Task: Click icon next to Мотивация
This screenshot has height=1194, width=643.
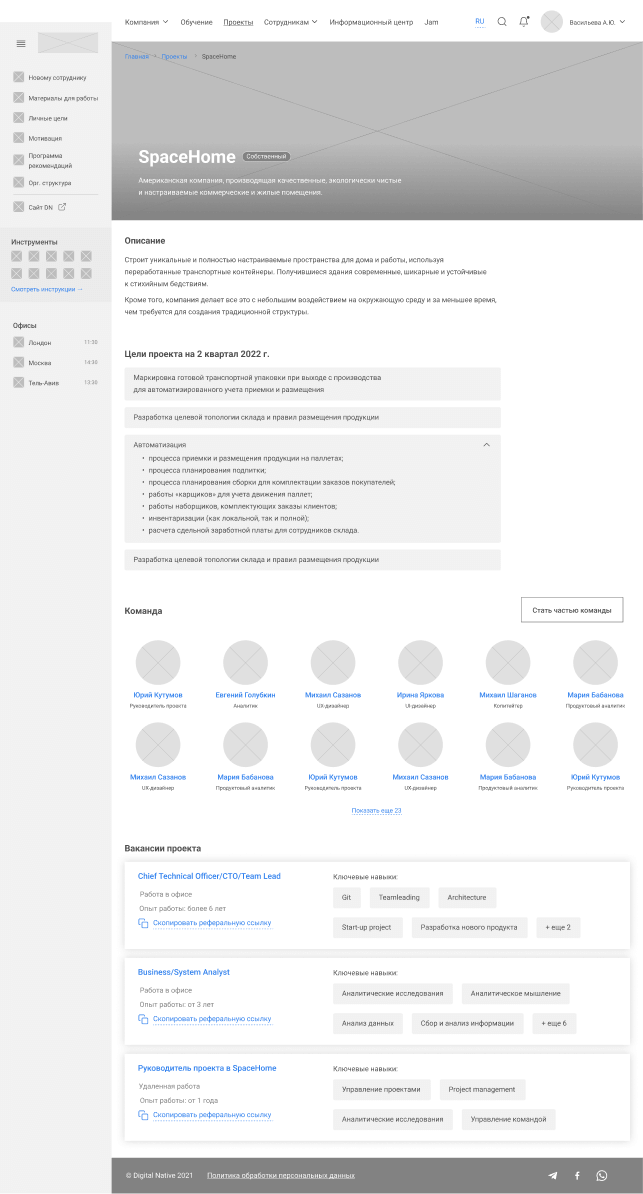Action: [x=18, y=138]
